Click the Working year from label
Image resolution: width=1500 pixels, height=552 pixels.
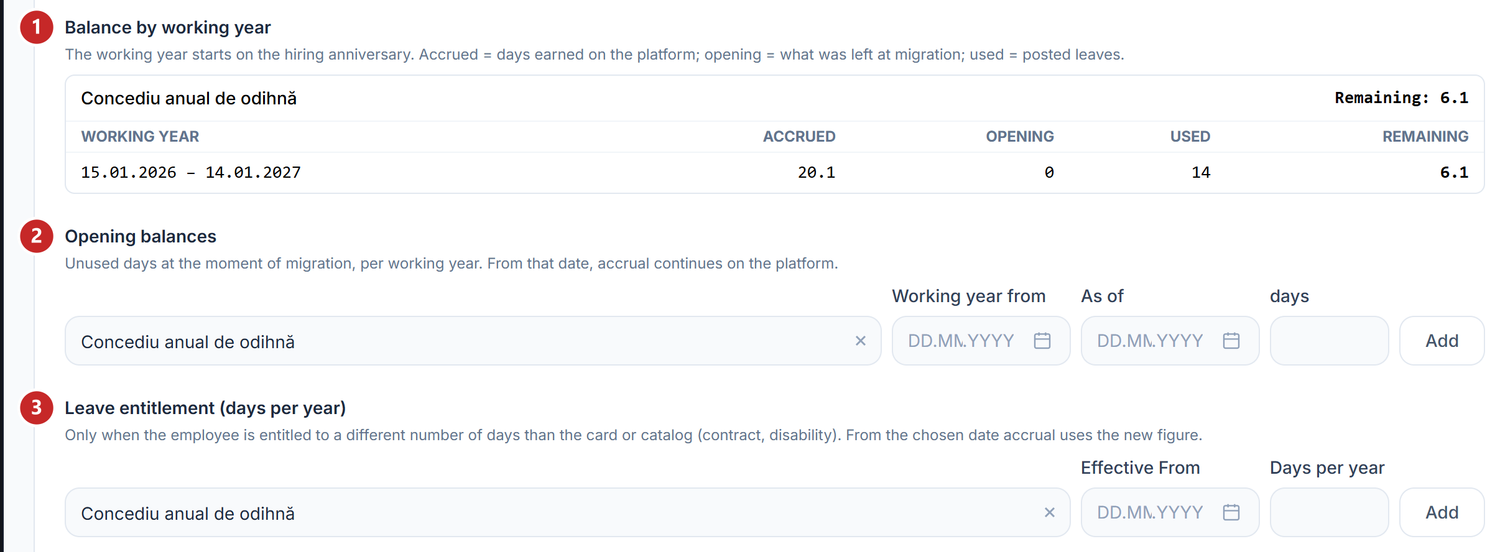[969, 296]
